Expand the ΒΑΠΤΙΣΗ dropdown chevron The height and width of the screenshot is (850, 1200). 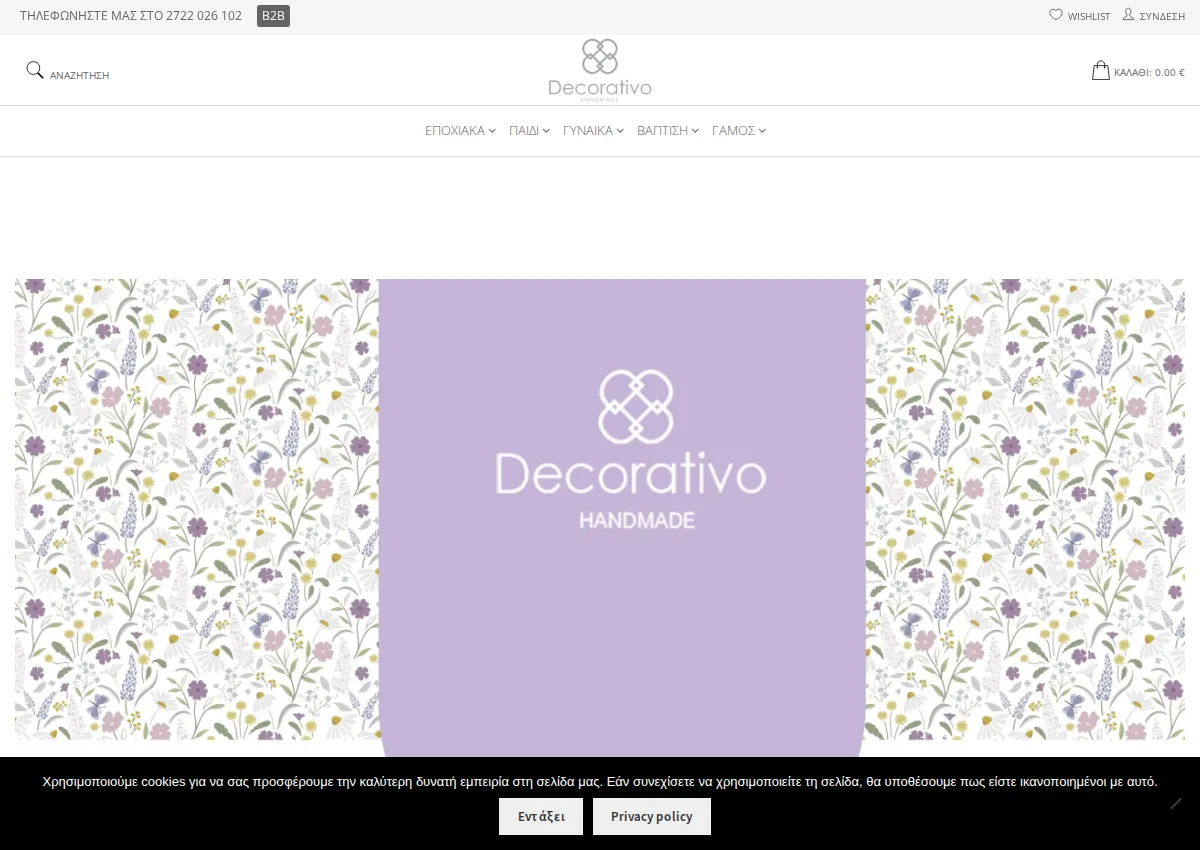point(695,131)
